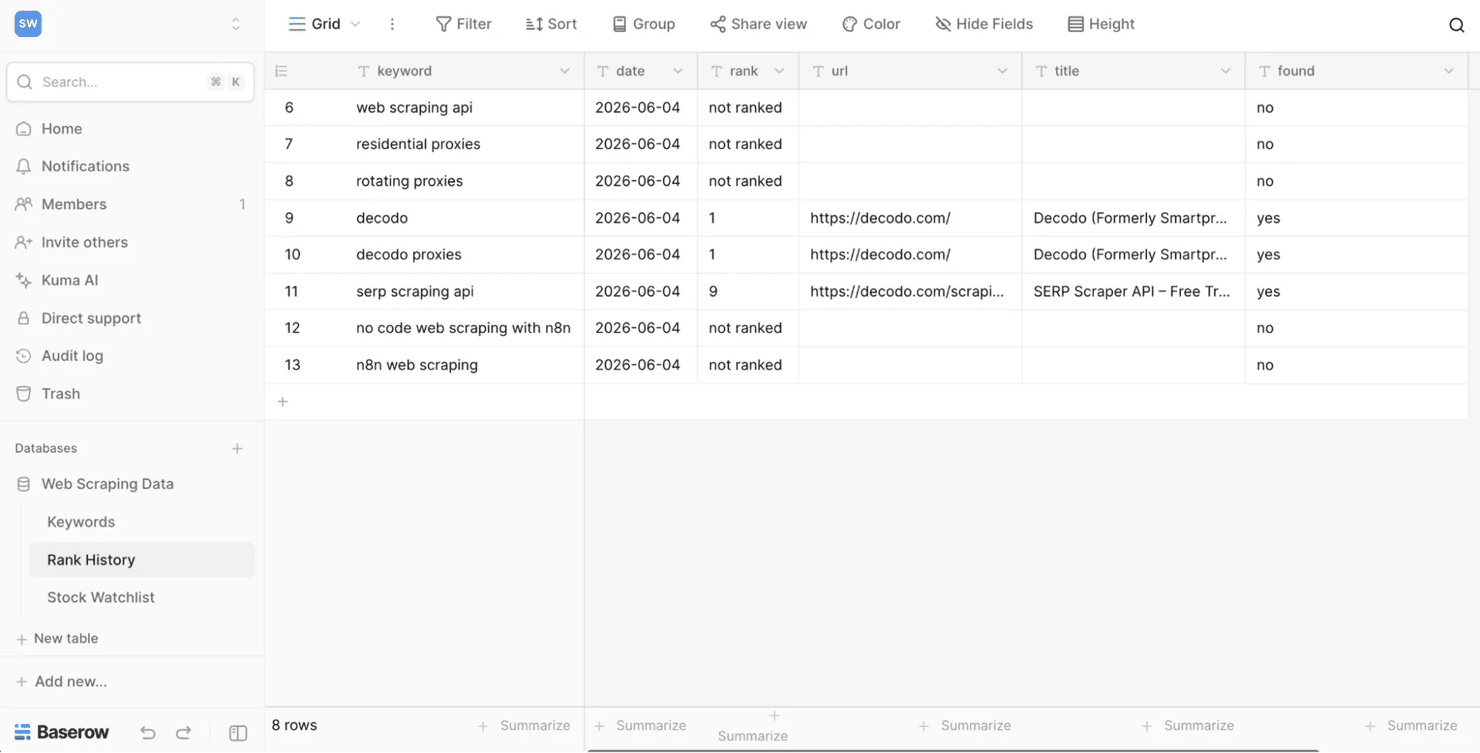The image size is (1480, 753).
Task: Click Summarize under url column
Action: [965, 726]
